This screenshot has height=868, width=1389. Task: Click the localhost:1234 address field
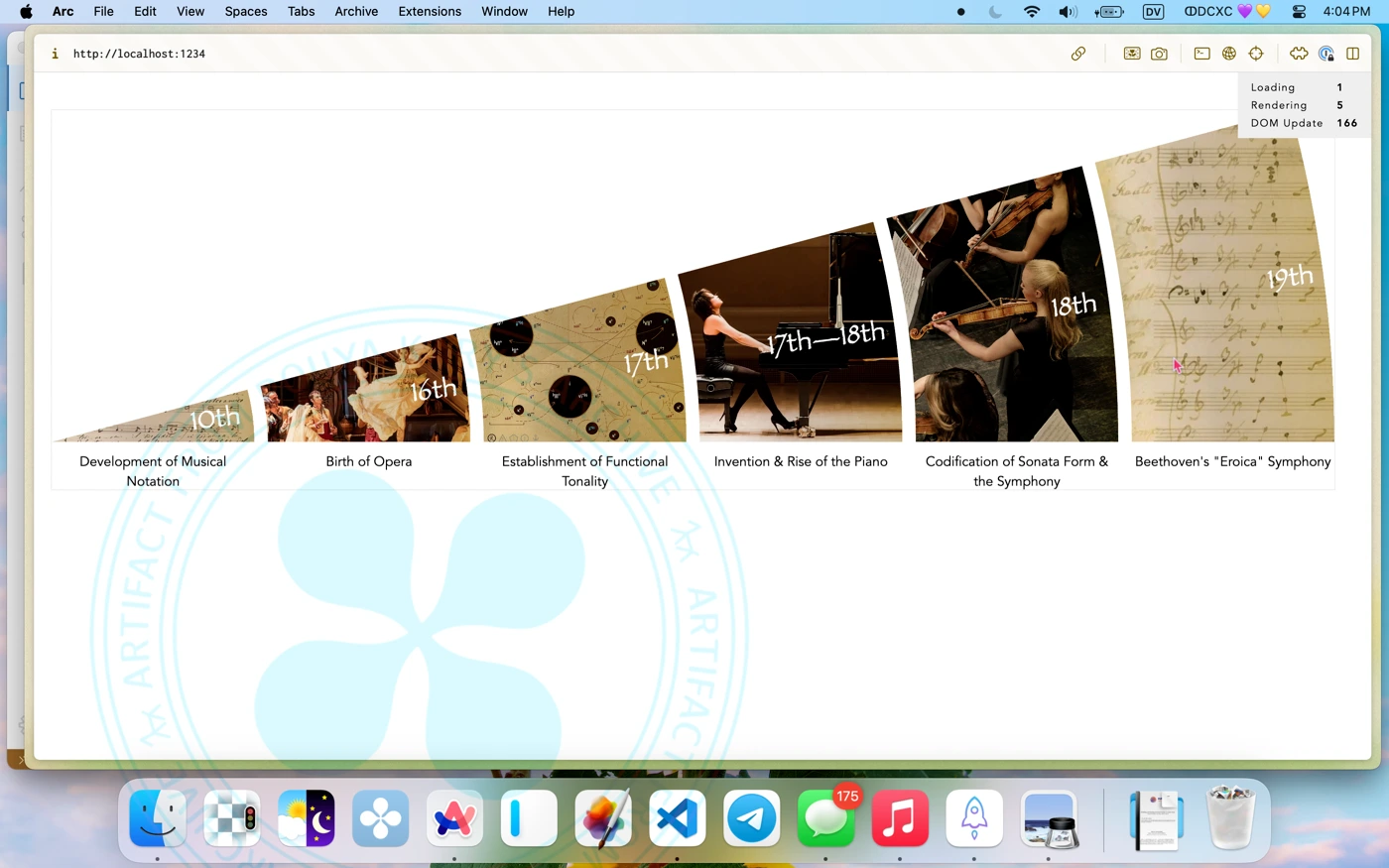139,54
